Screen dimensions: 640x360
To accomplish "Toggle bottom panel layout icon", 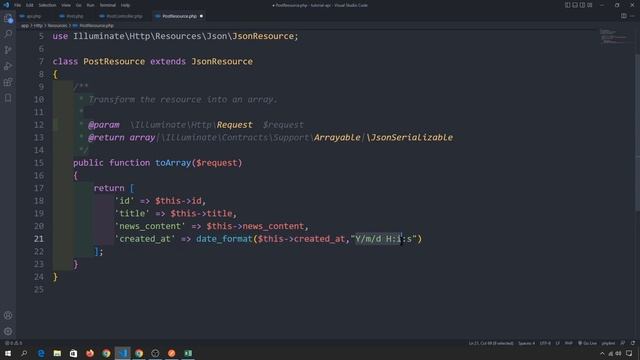I will pyautogui.click(x=575, y=5).
